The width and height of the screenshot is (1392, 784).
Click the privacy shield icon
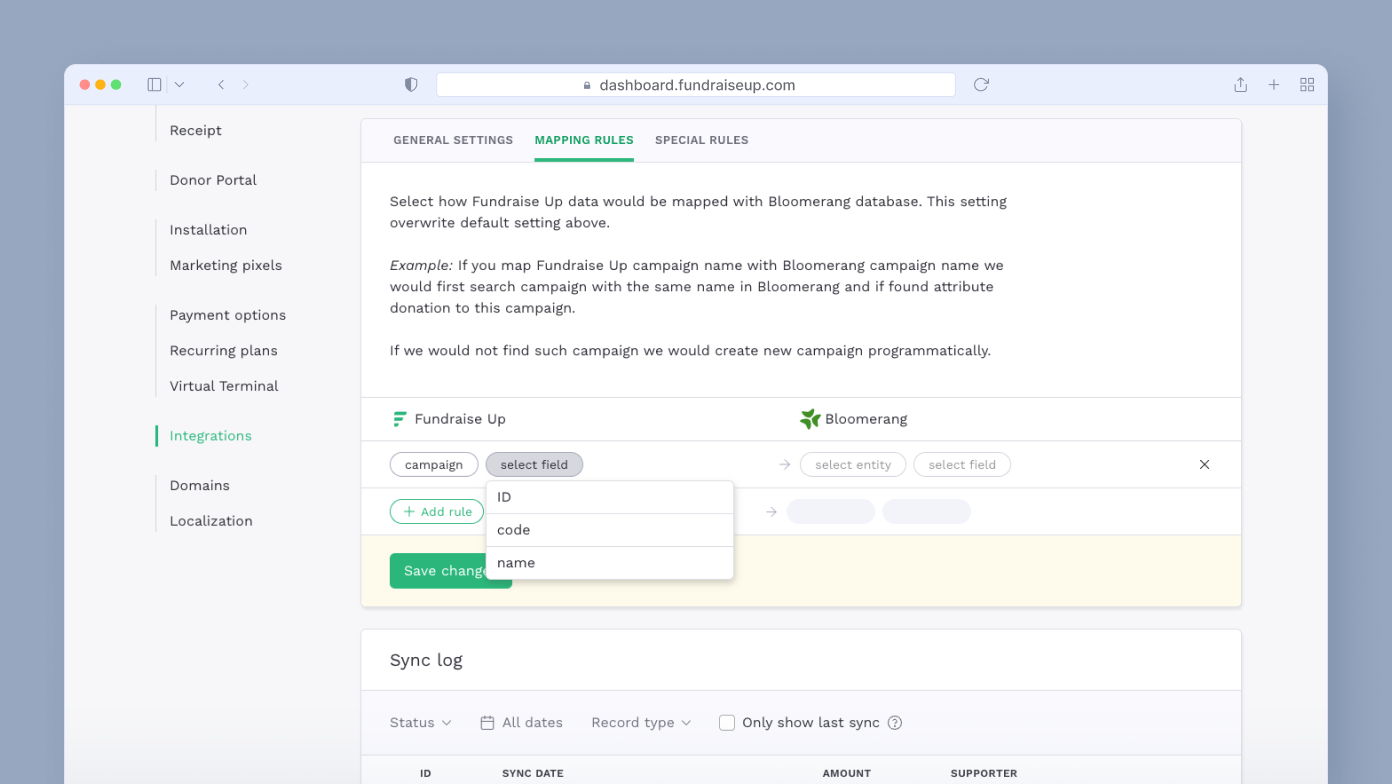point(411,85)
